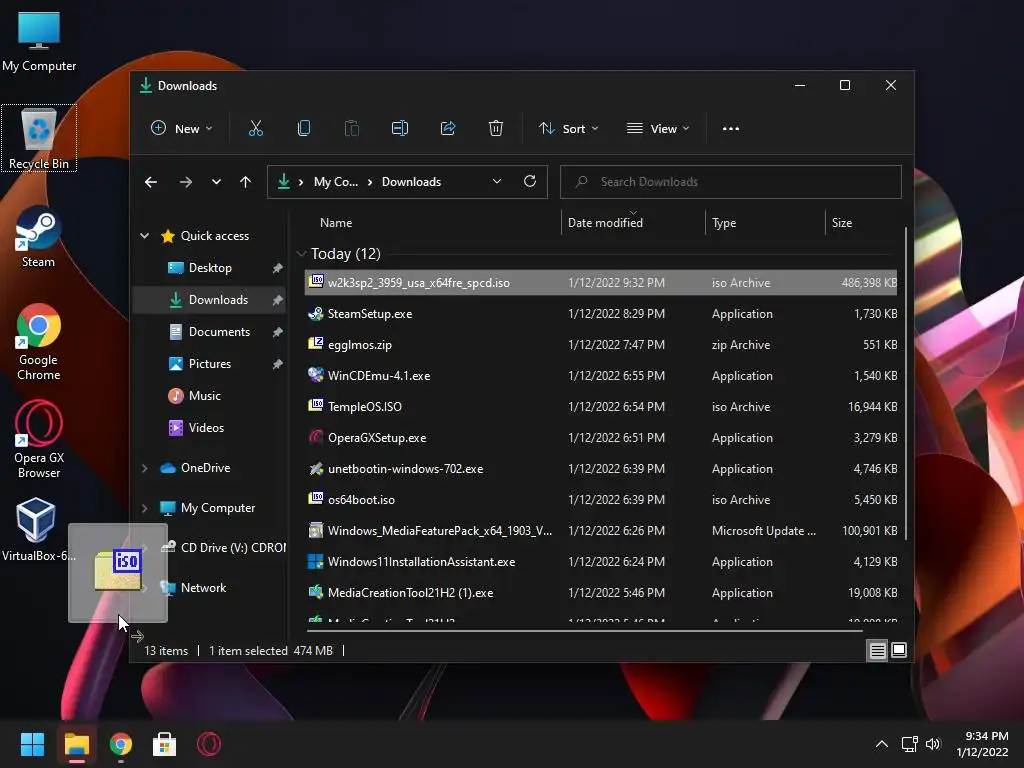Go back with the left arrow

point(151,182)
